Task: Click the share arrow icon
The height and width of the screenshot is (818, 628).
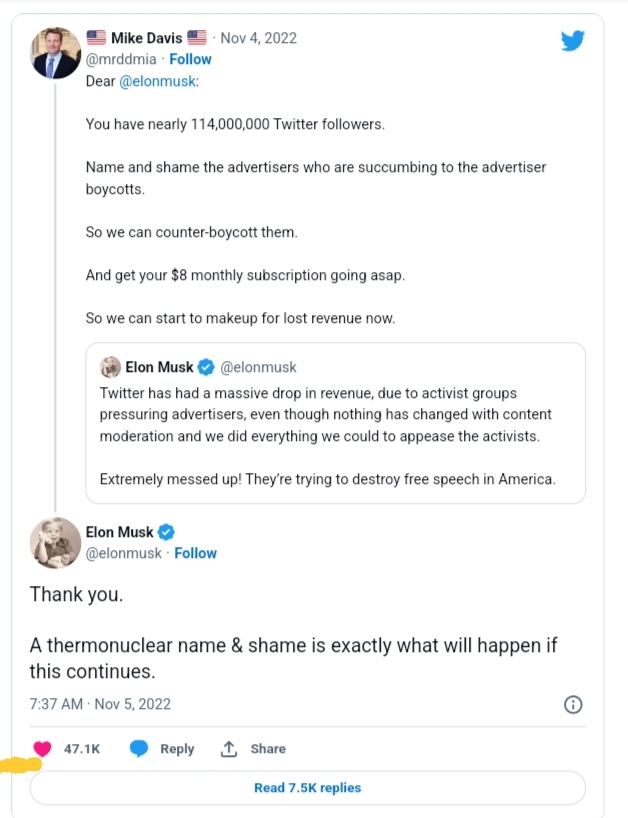Action: click(229, 748)
